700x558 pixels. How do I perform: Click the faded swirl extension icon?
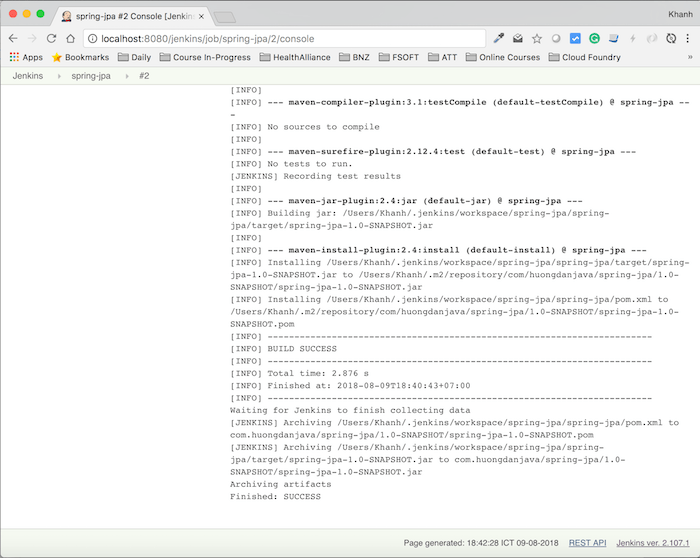(x=652, y=39)
